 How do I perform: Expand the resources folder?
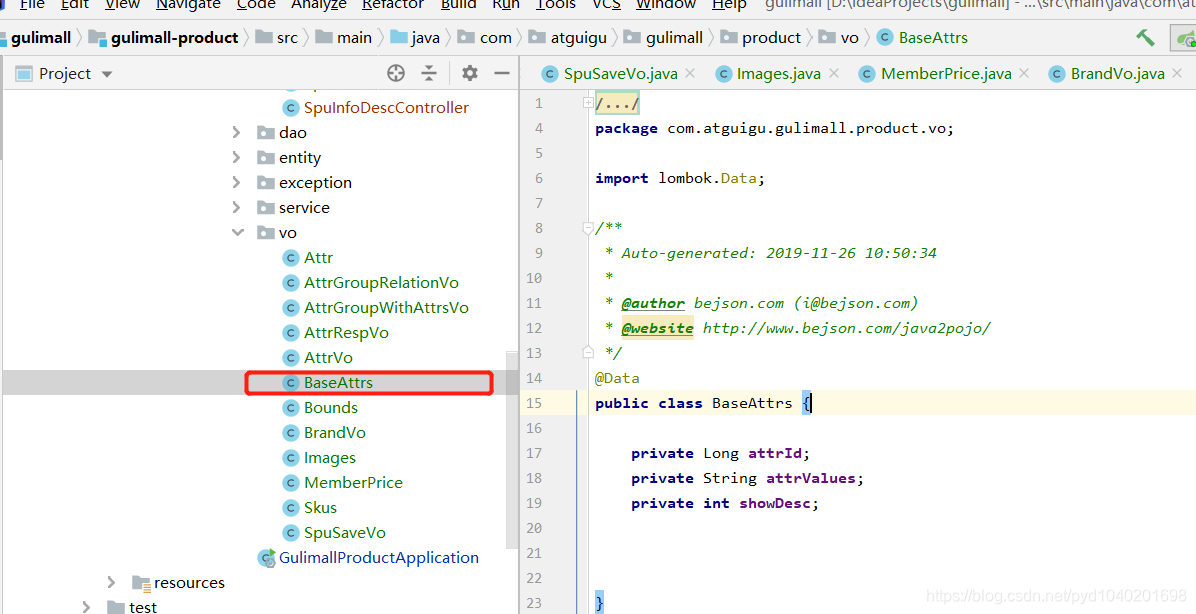click(x=111, y=583)
